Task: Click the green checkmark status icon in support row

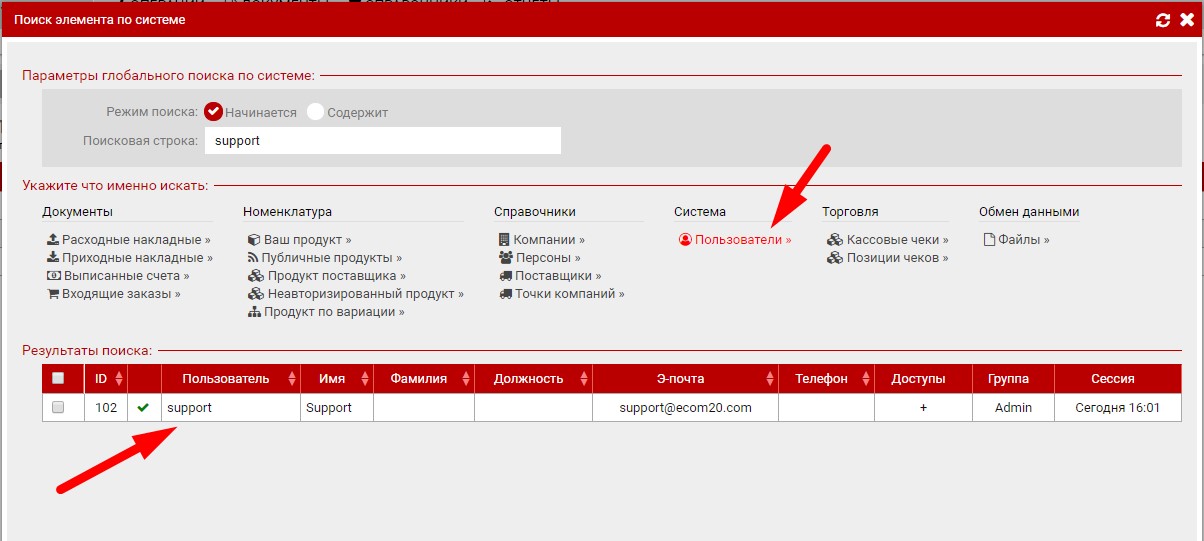Action: click(144, 408)
